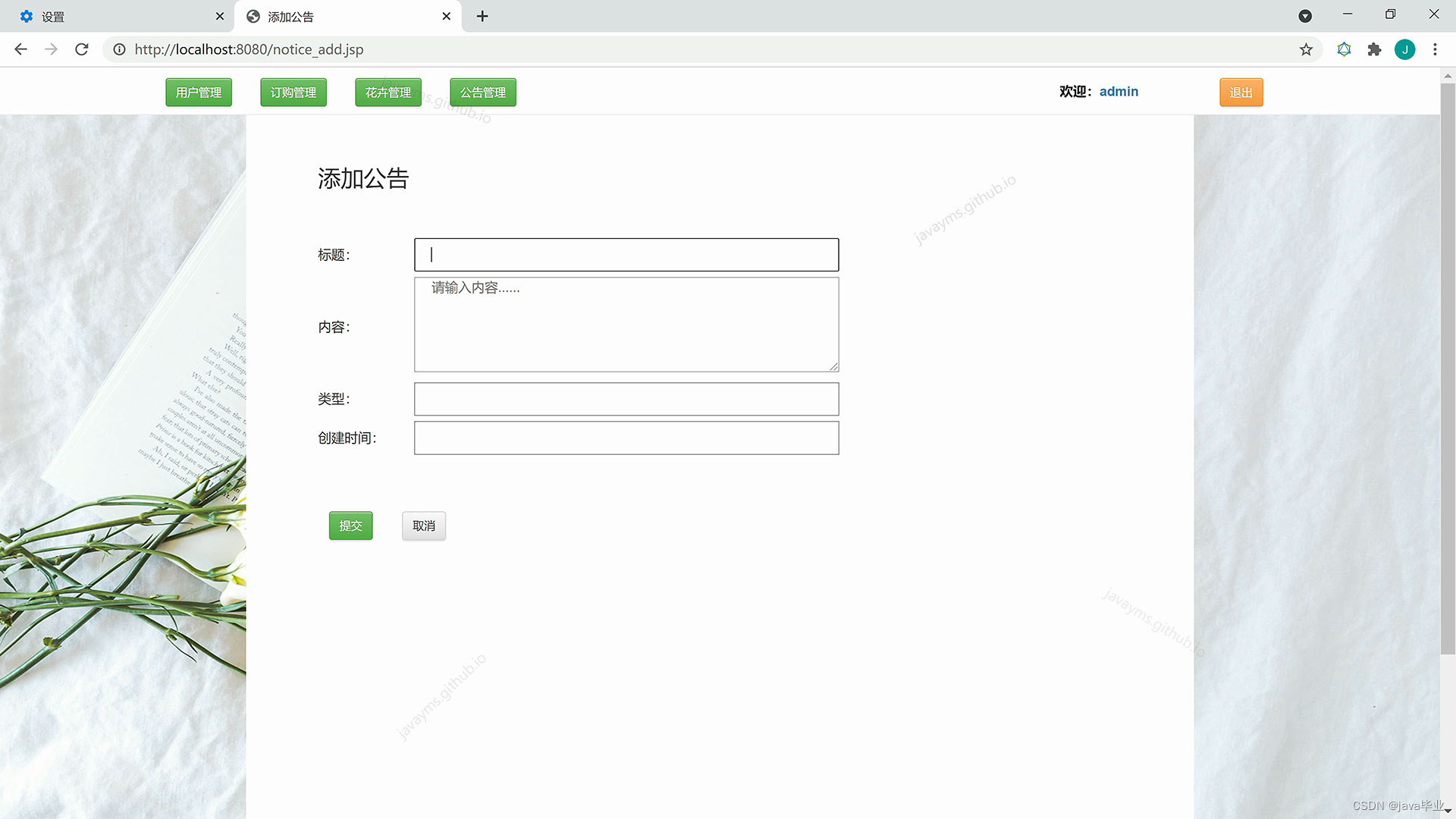The image size is (1456, 819).
Task: Cancel with the 取消 button
Action: click(x=424, y=526)
